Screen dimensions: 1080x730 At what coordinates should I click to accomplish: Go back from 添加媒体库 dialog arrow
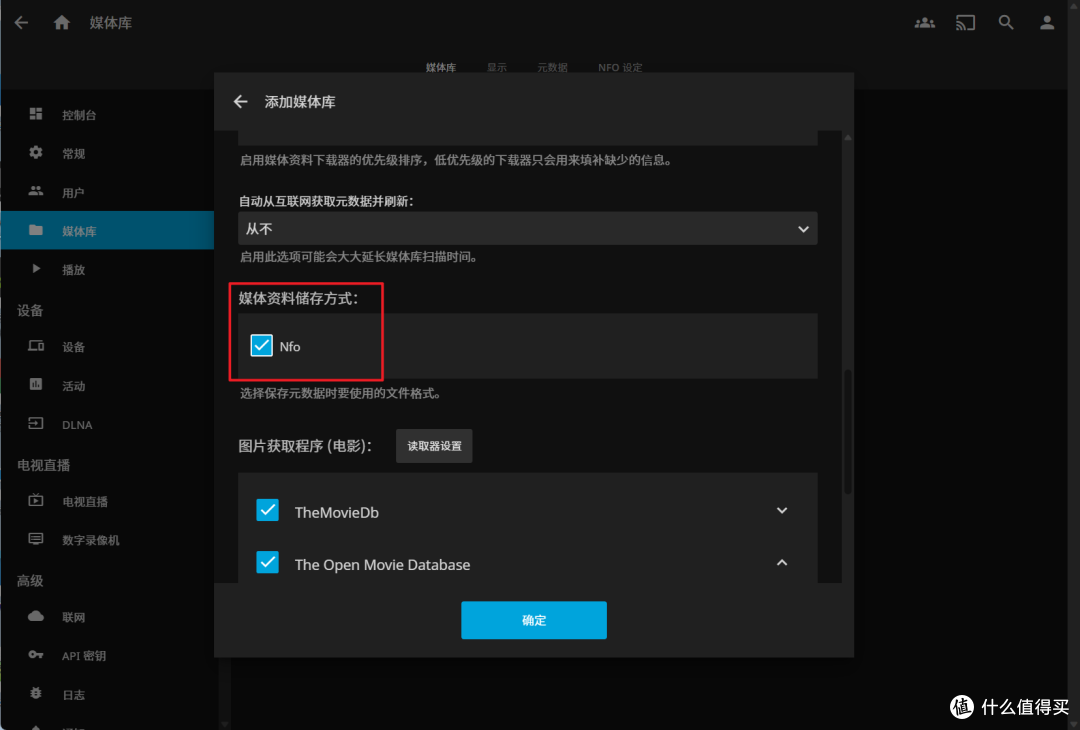click(240, 102)
